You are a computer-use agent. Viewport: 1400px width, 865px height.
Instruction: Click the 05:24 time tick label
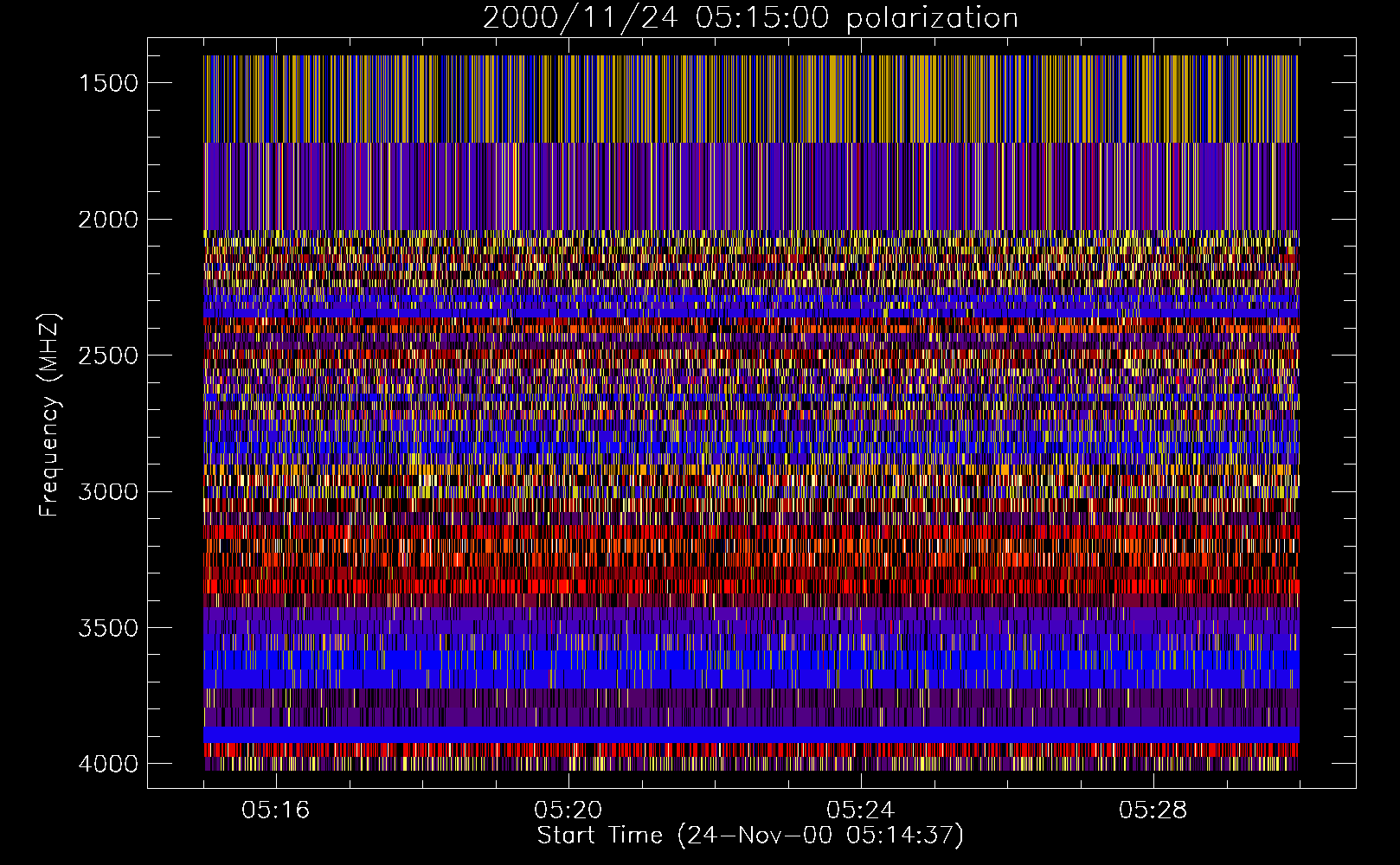(861, 811)
